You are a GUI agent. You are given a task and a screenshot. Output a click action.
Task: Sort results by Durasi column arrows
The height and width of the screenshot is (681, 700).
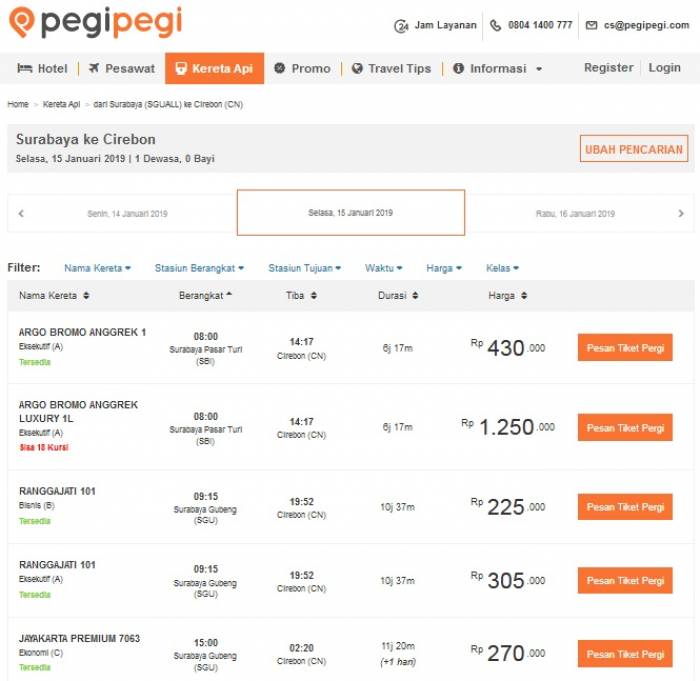pos(415,296)
